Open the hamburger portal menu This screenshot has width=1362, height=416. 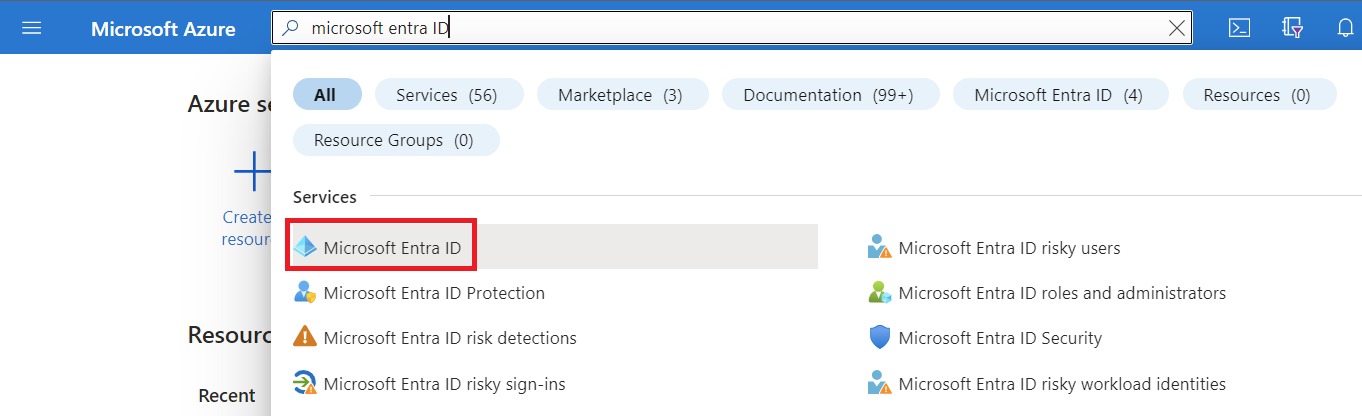(31, 28)
